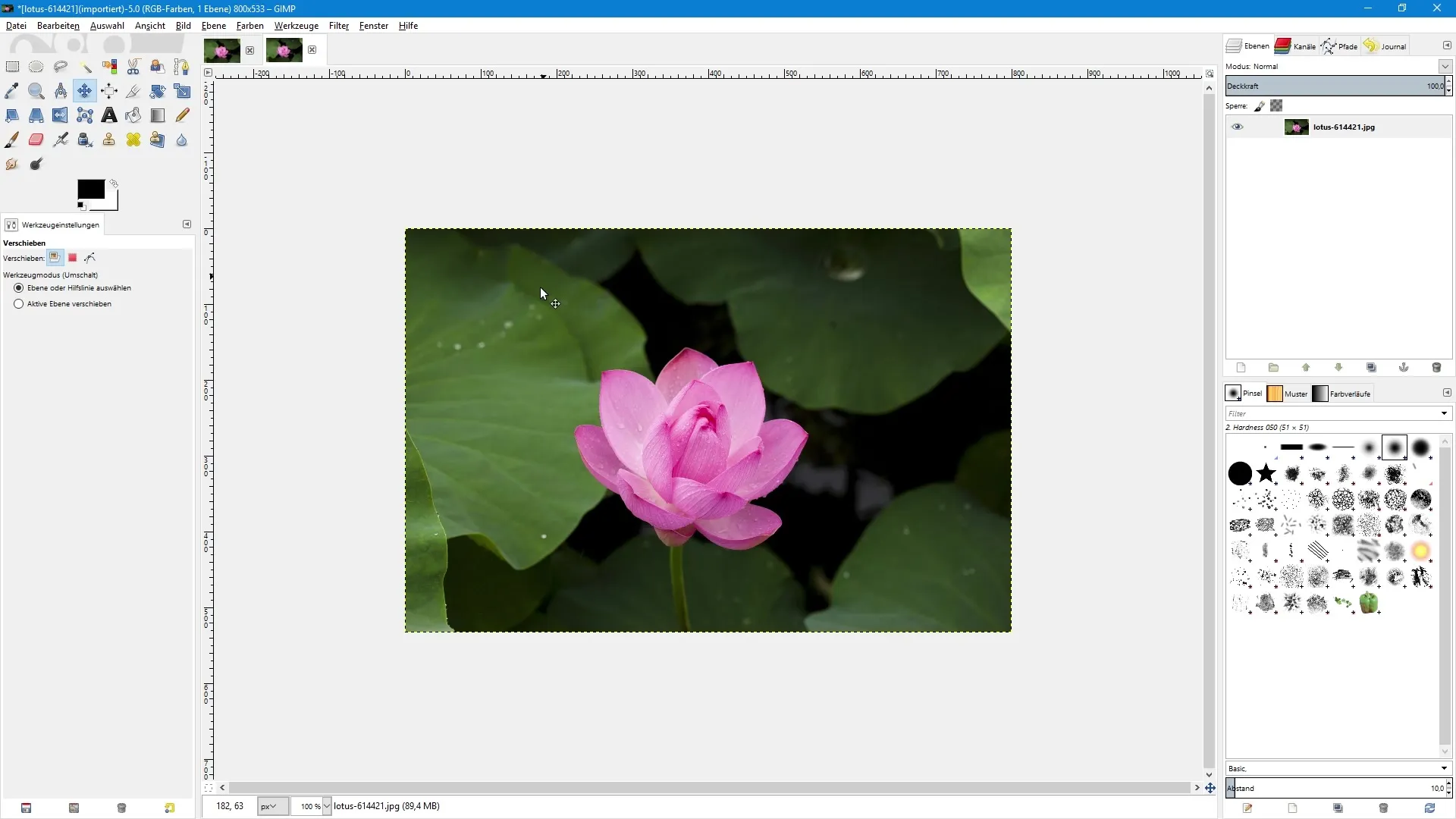Open the brush Filter dropdown arrow
Screen dimensions: 1456x819
point(1444,414)
